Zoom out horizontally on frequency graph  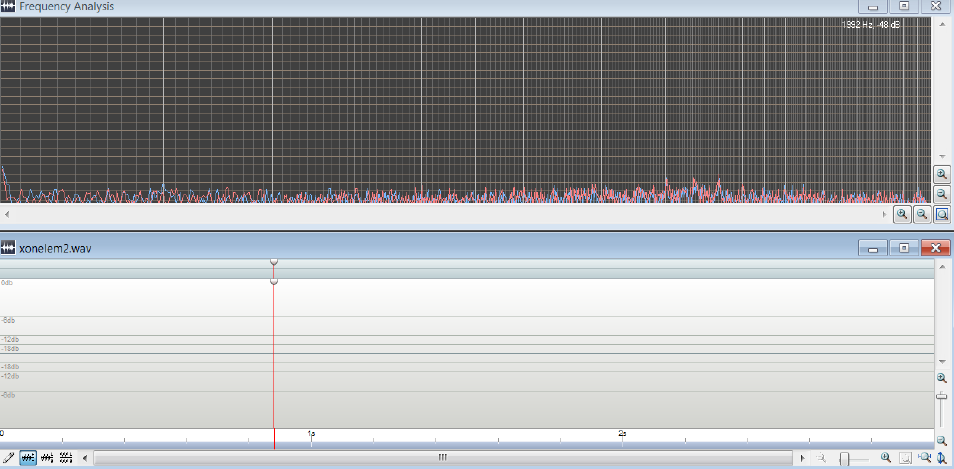(x=922, y=214)
